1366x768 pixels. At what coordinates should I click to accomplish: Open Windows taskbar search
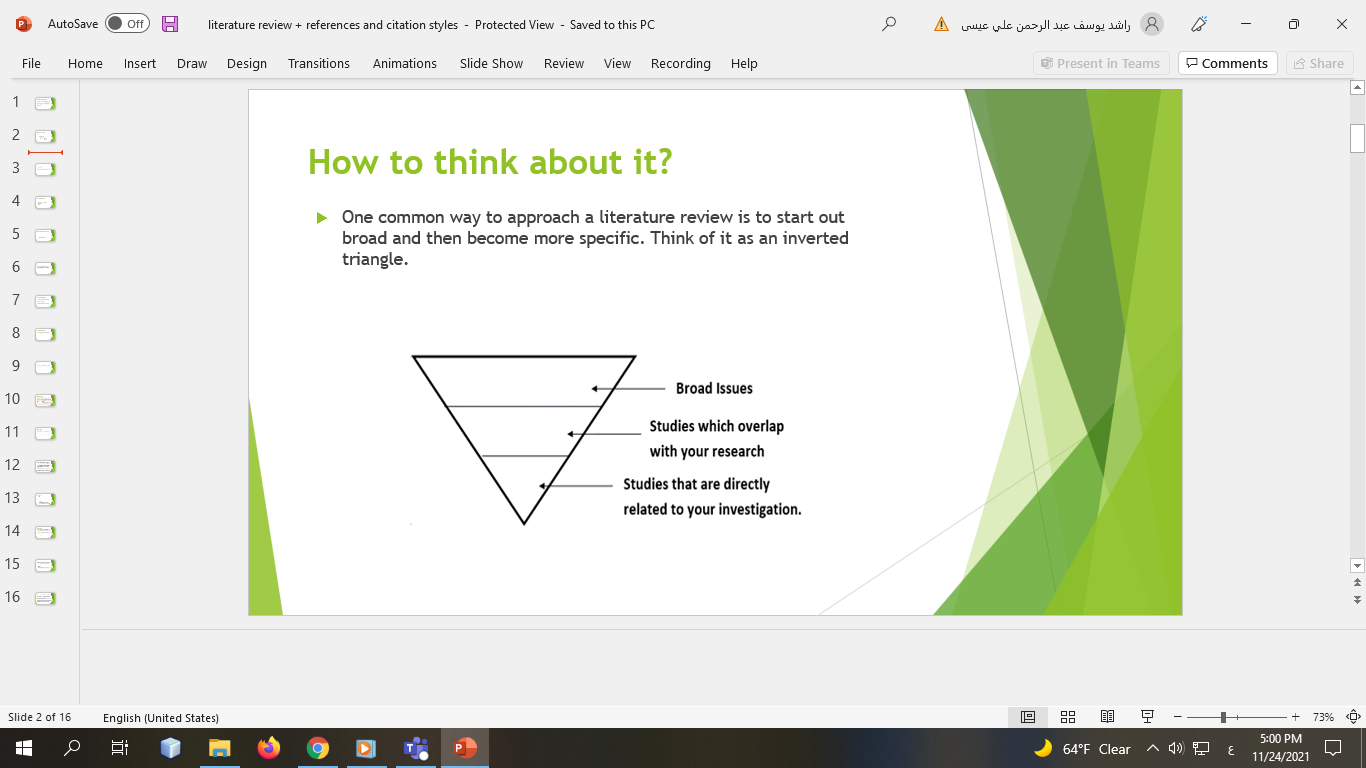(72, 748)
